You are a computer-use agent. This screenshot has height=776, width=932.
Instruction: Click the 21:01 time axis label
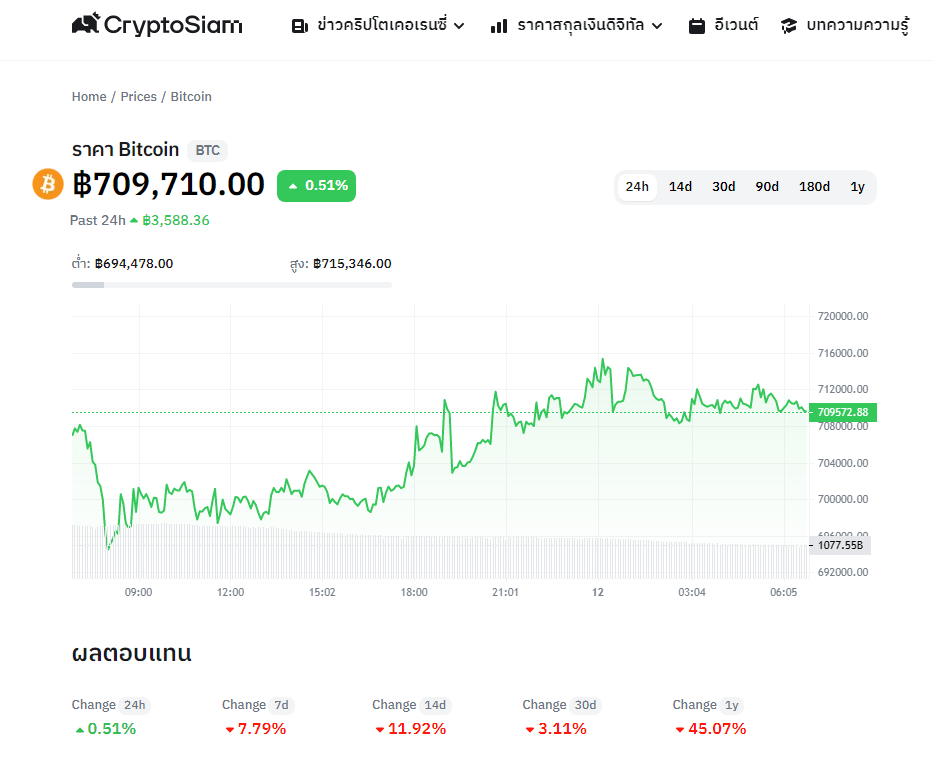point(505,592)
